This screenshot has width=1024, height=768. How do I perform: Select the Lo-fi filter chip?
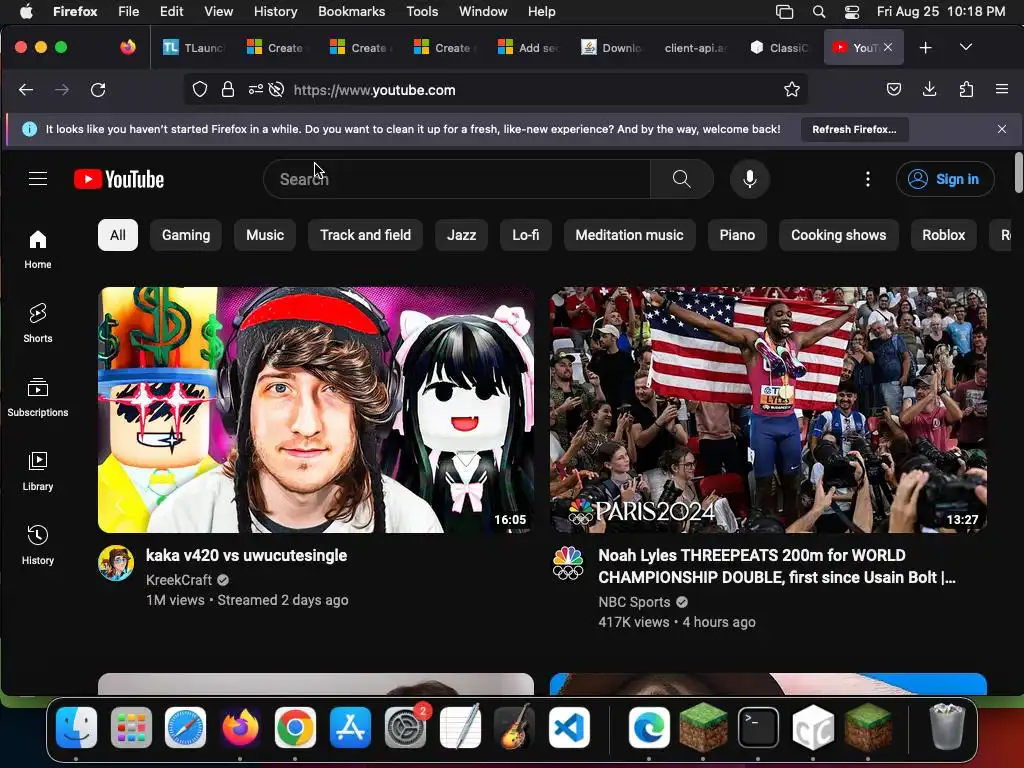(x=526, y=235)
